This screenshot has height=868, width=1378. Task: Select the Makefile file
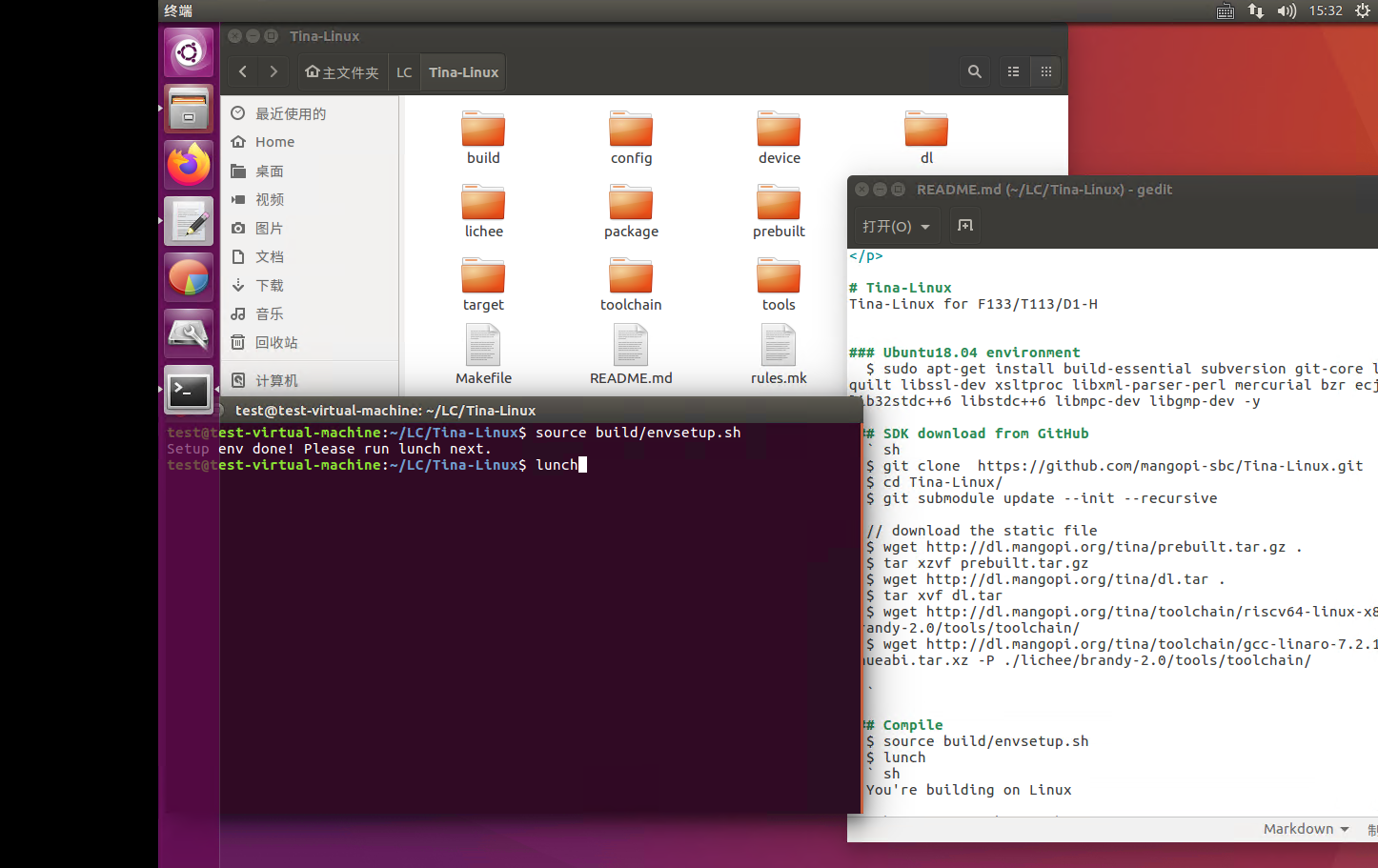pyautogui.click(x=483, y=354)
